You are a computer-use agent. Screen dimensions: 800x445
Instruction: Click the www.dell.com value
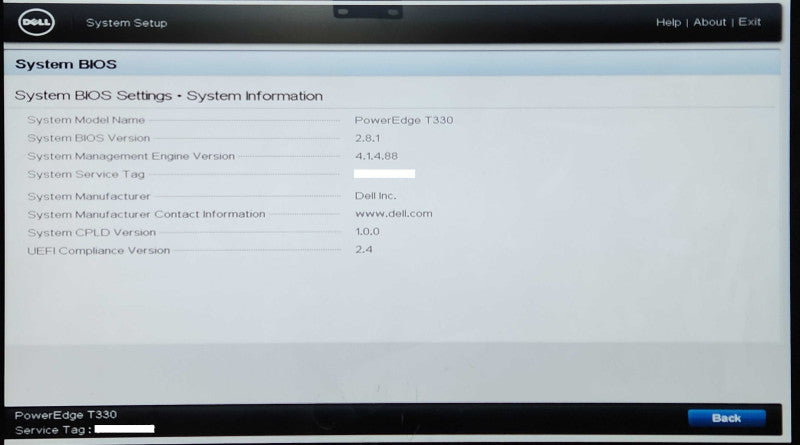(x=393, y=214)
